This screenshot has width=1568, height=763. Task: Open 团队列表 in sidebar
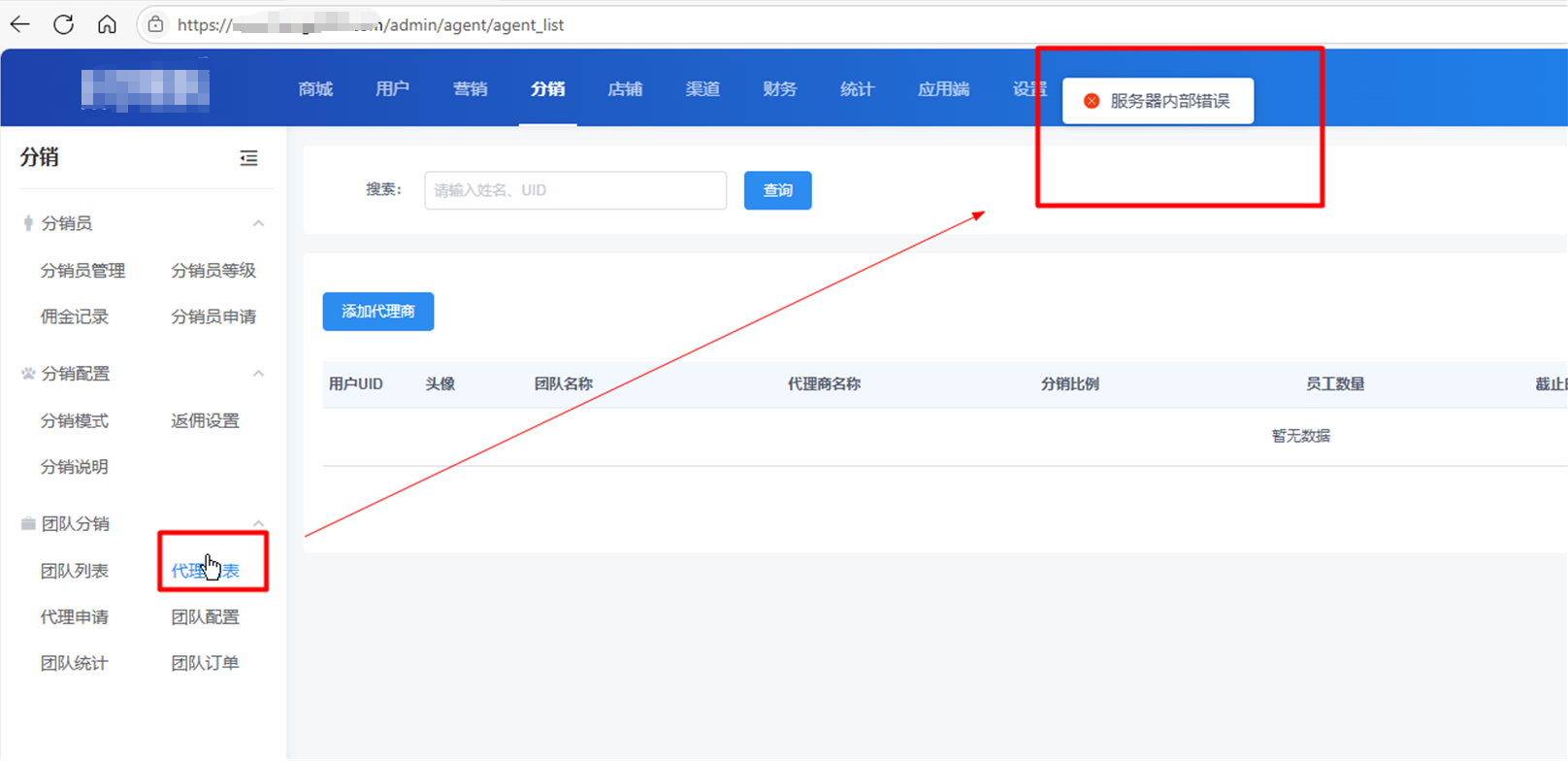[74, 571]
